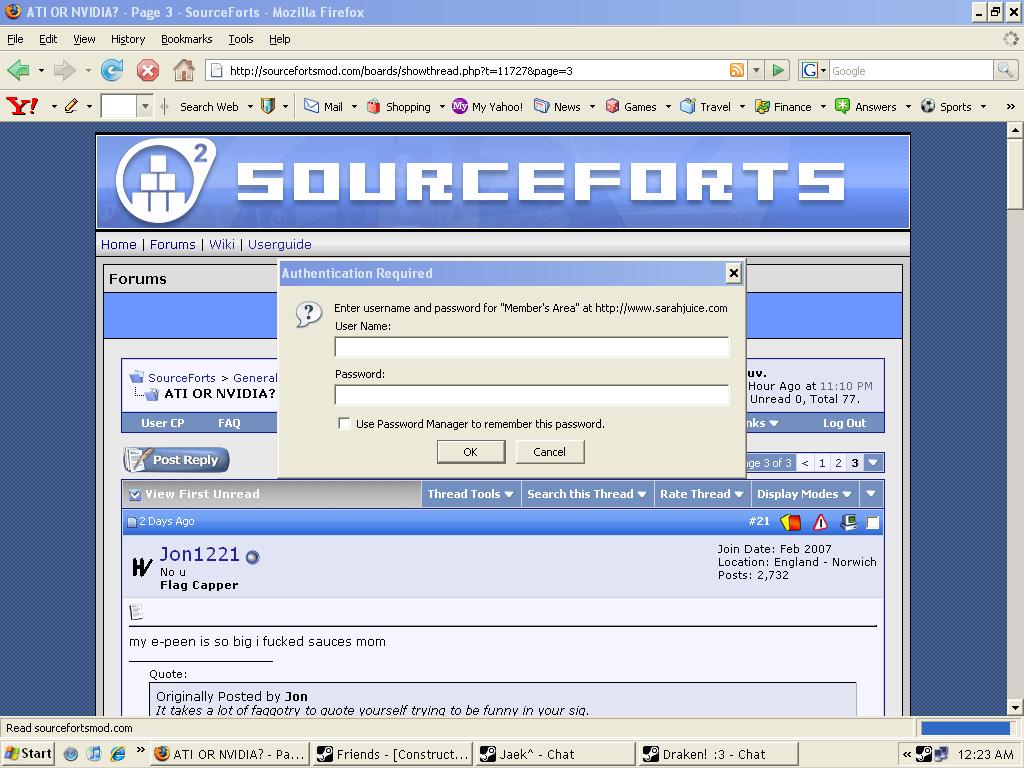The image size is (1024, 768).
Task: Expand the Rate Thread dropdown
Action: tap(701, 494)
